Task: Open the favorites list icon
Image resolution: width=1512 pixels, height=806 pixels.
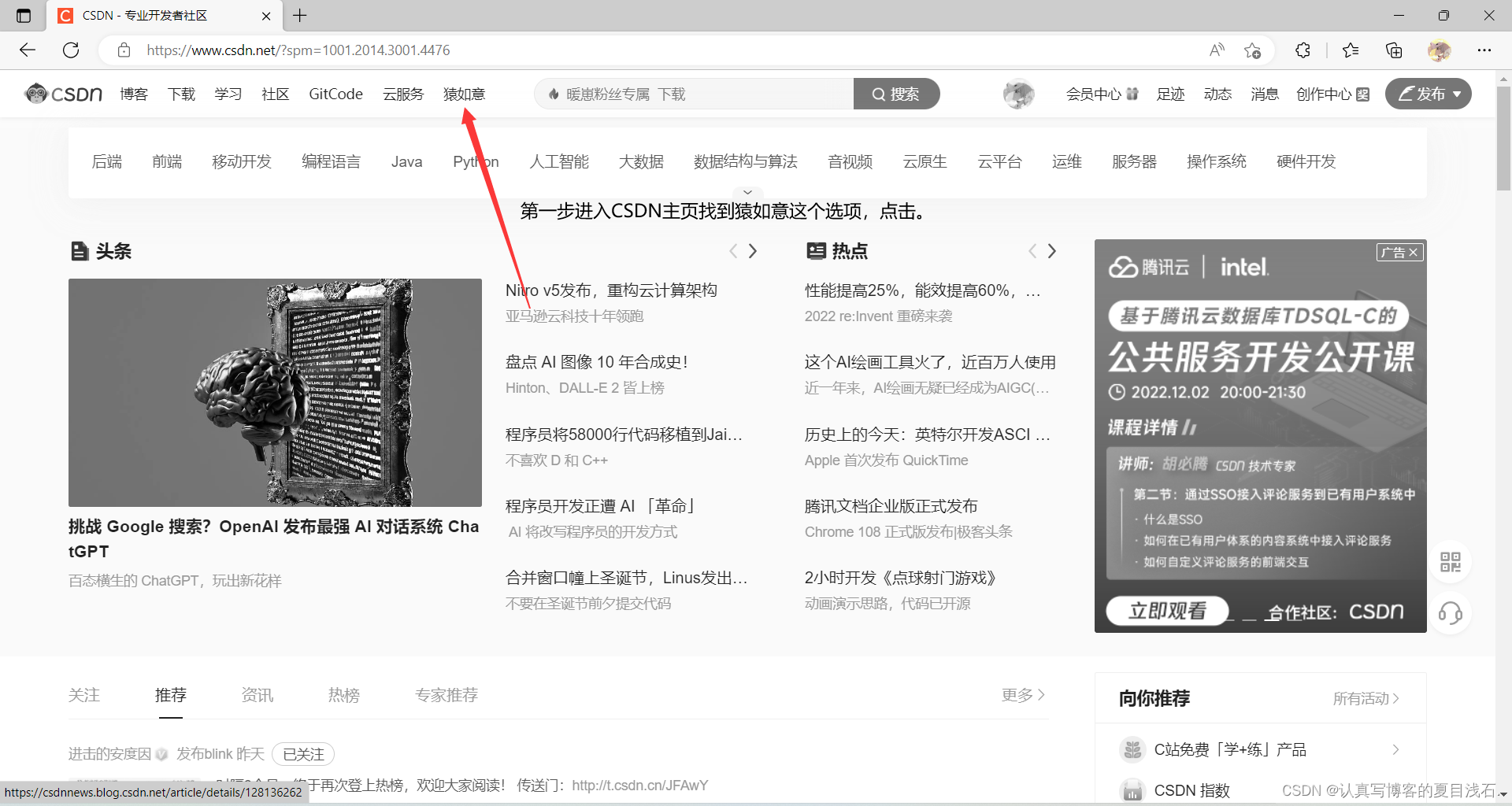Action: coord(1351,50)
